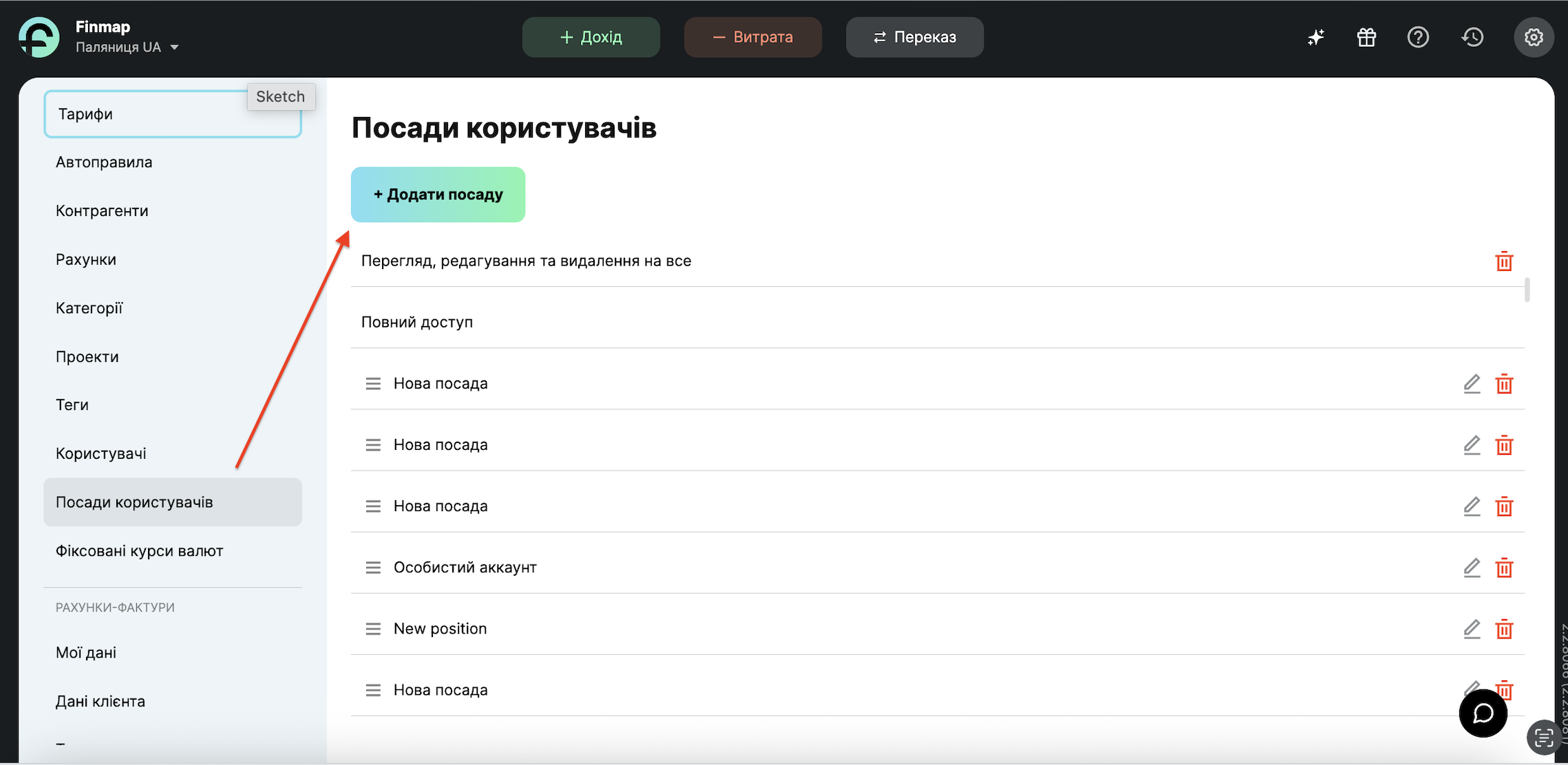Click the positions list scrollbar
This screenshot has width=1568, height=765.
pos(1527,290)
